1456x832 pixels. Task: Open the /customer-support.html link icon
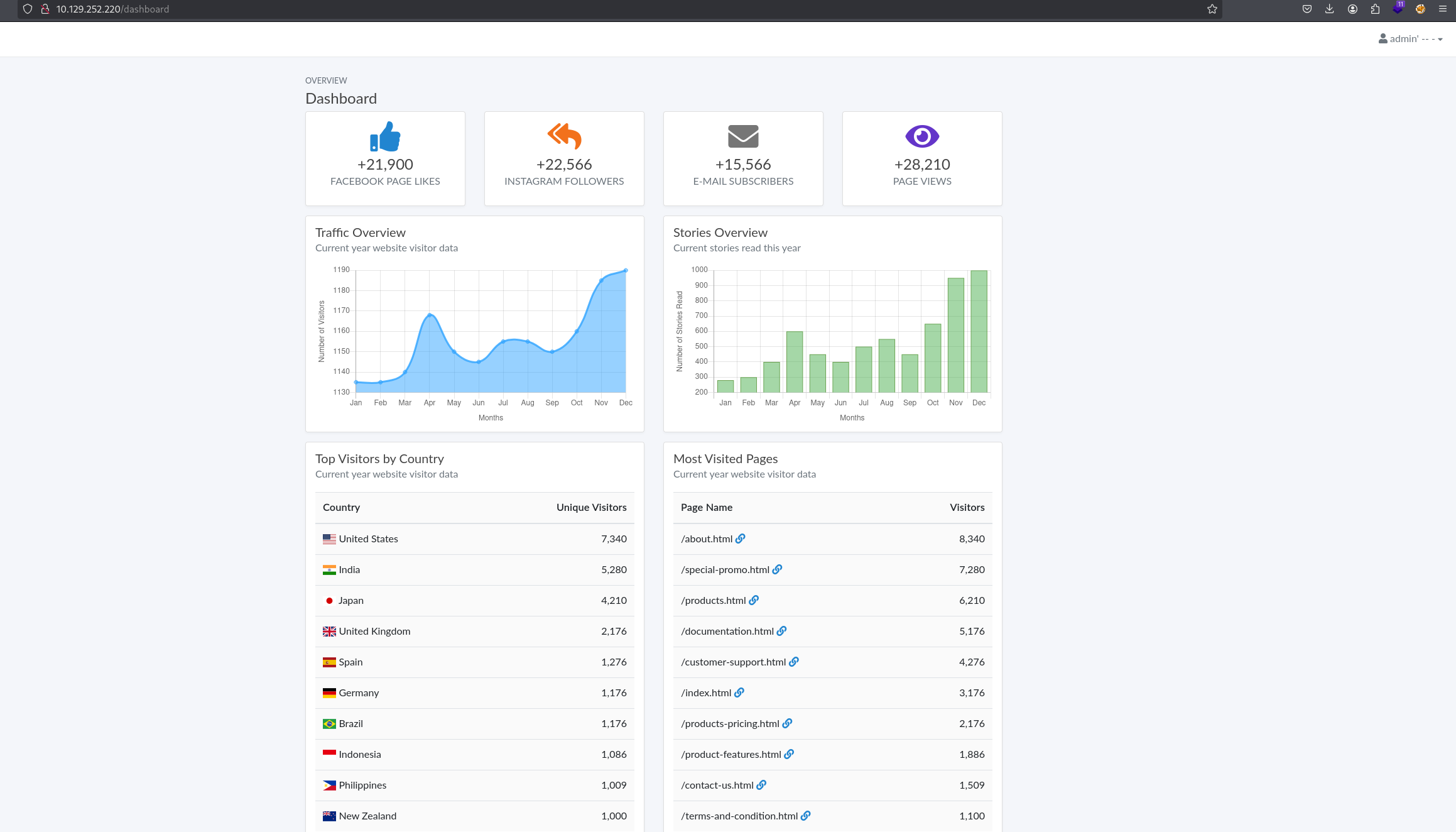pos(794,662)
